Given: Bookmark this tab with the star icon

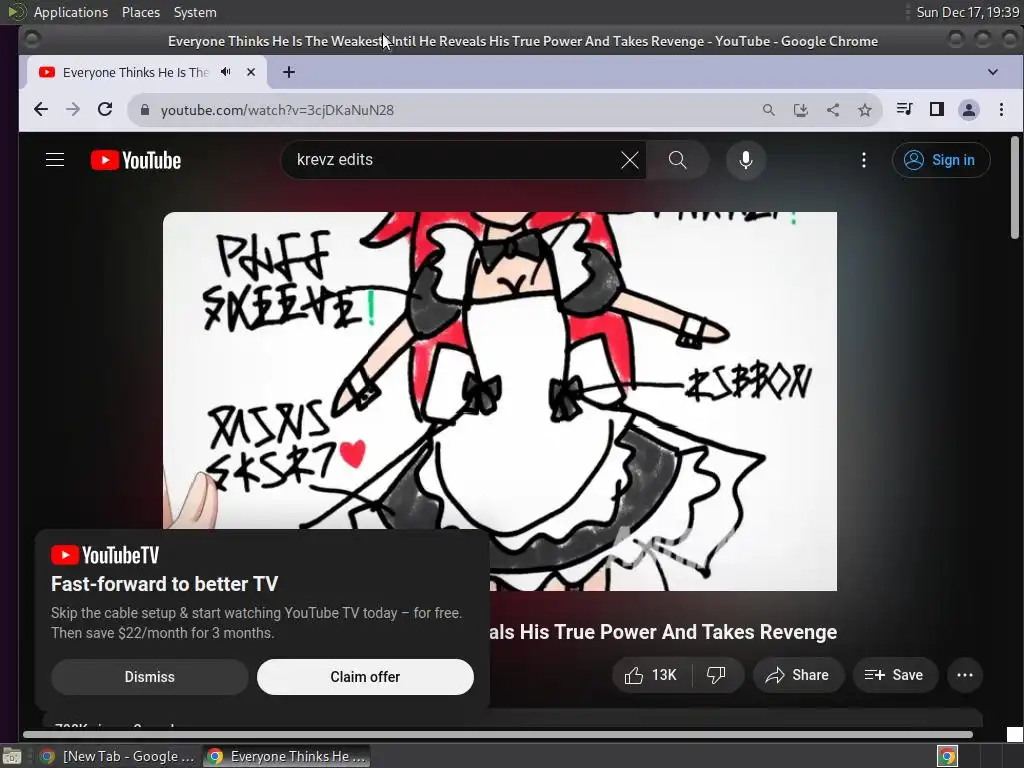Looking at the screenshot, I should click(x=865, y=110).
